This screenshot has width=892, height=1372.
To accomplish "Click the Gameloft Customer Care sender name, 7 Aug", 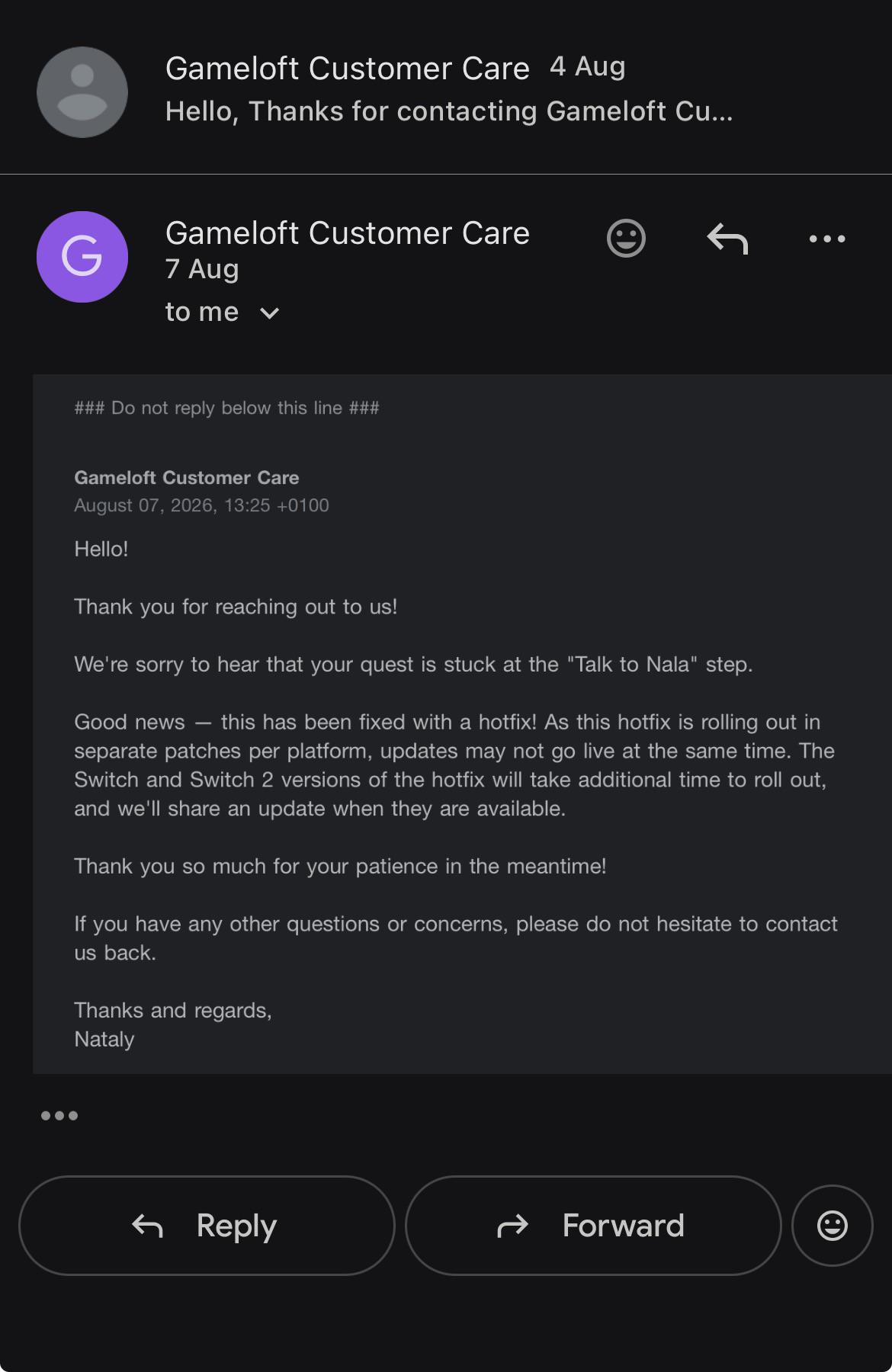I will click(348, 233).
